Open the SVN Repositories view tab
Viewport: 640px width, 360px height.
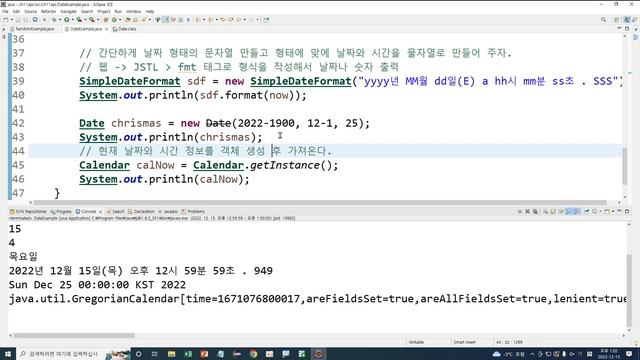[x=28, y=211]
